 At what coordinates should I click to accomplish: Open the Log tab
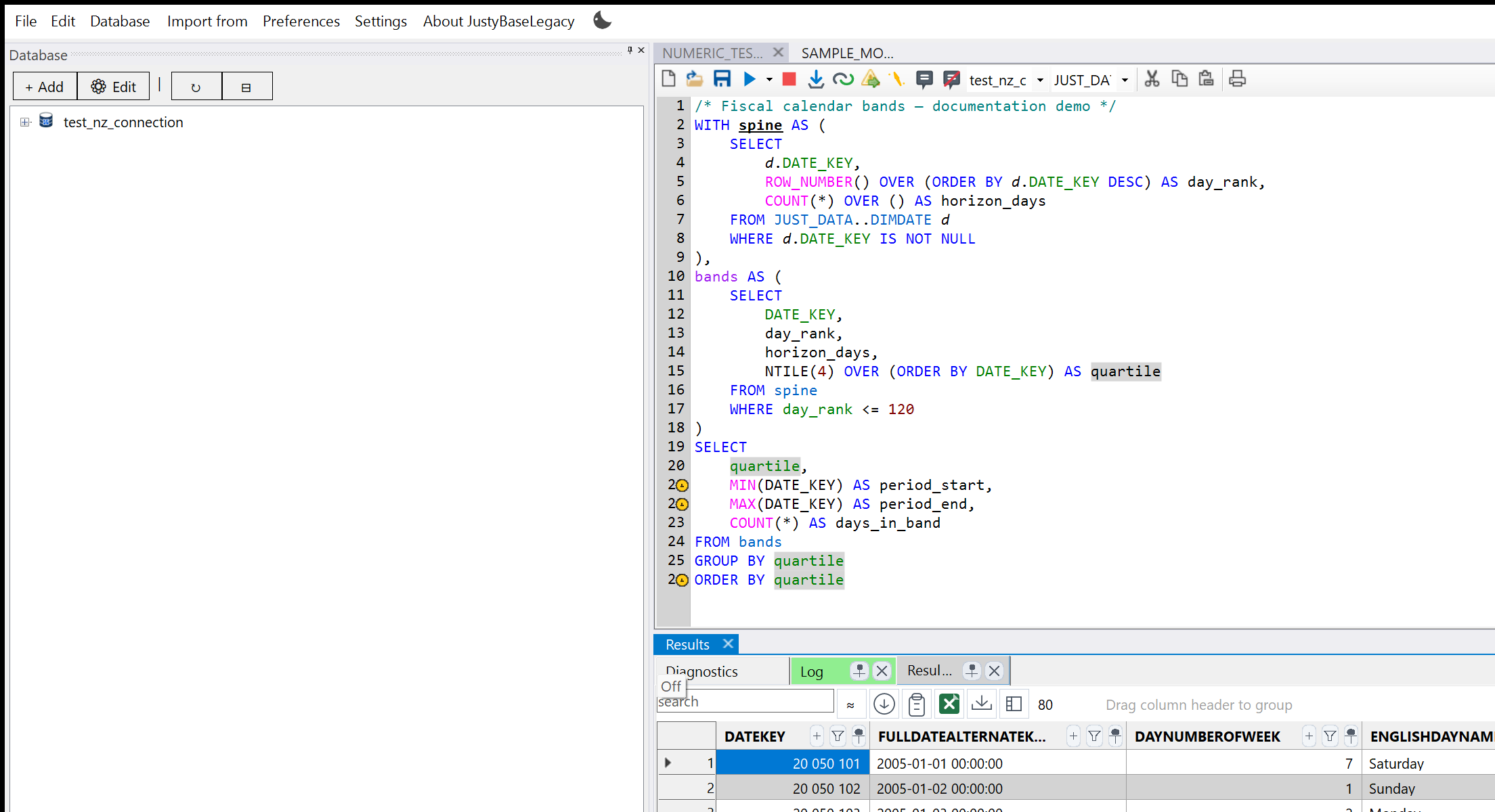click(x=812, y=671)
